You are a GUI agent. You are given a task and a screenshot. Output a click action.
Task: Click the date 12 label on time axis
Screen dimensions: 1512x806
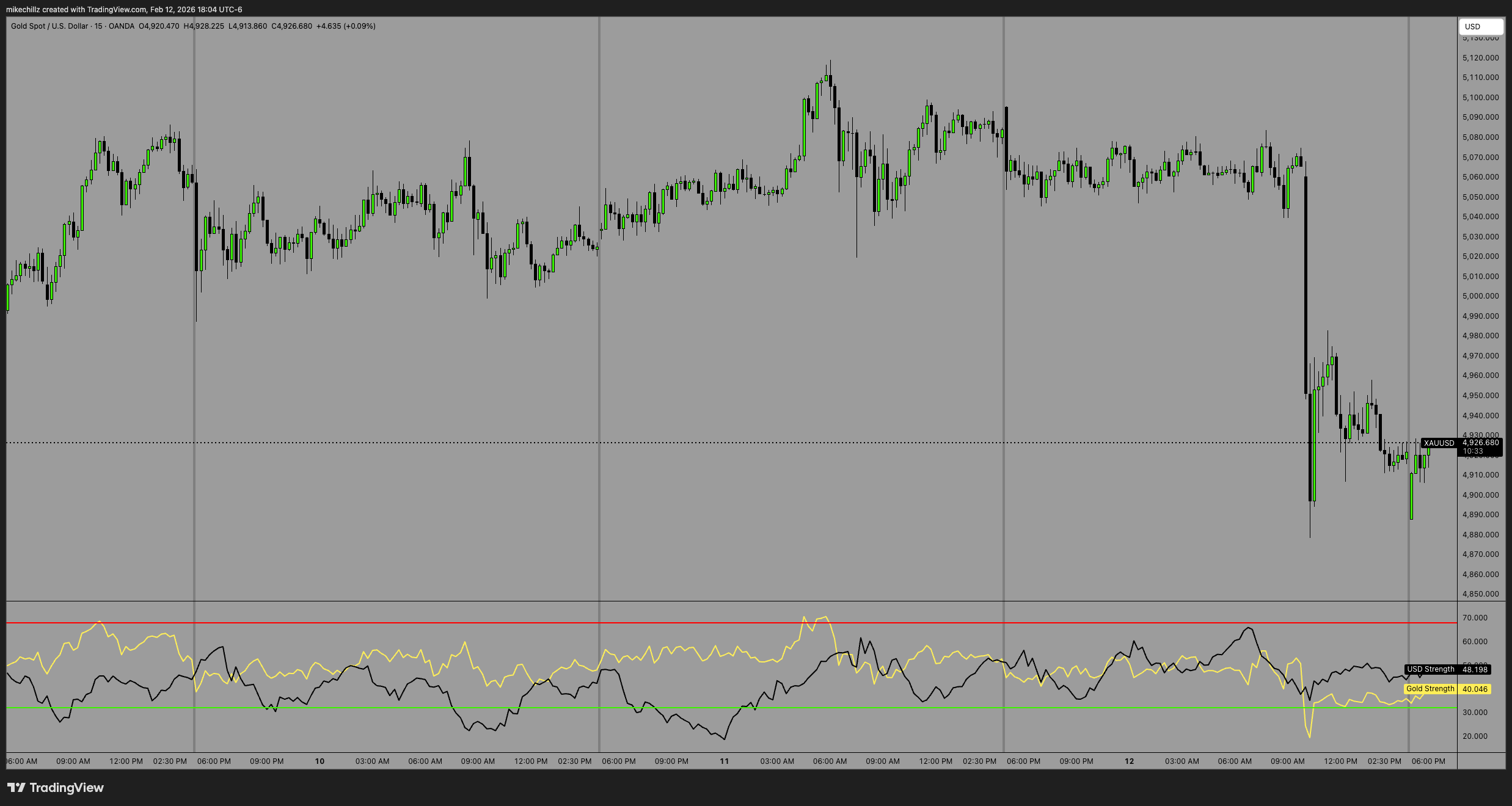[x=1130, y=761]
